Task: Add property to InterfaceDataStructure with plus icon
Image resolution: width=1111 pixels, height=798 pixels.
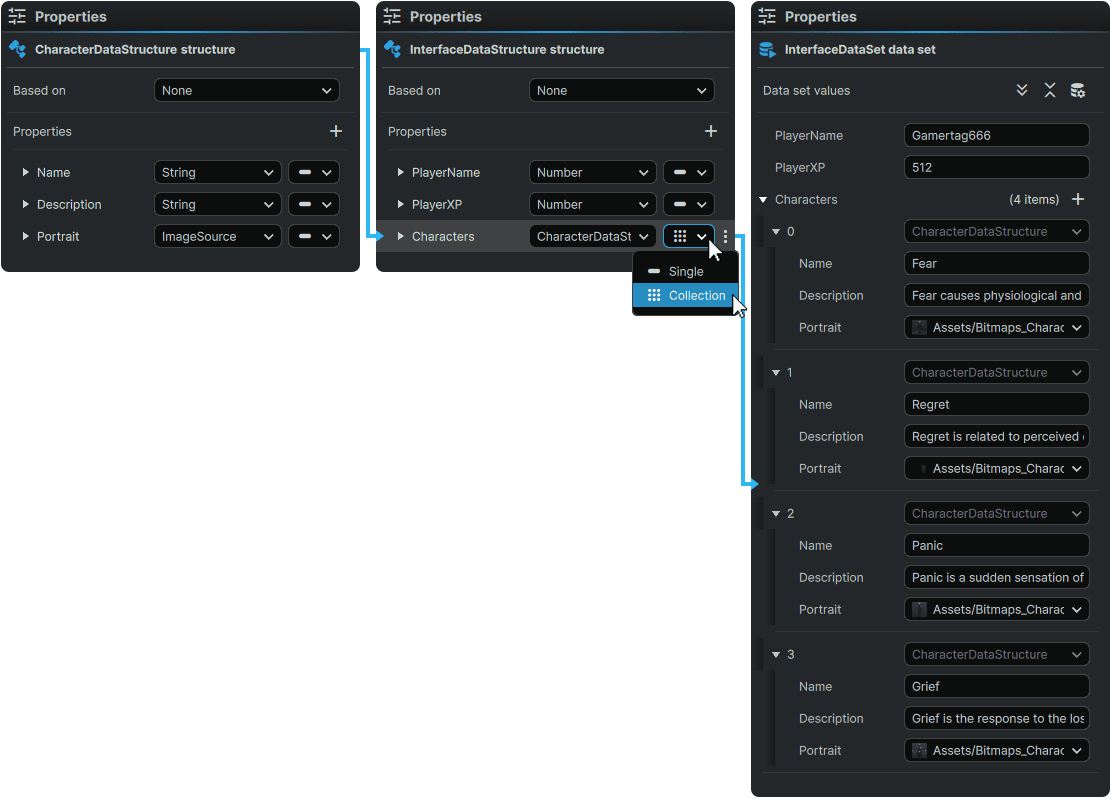Action: (x=711, y=131)
